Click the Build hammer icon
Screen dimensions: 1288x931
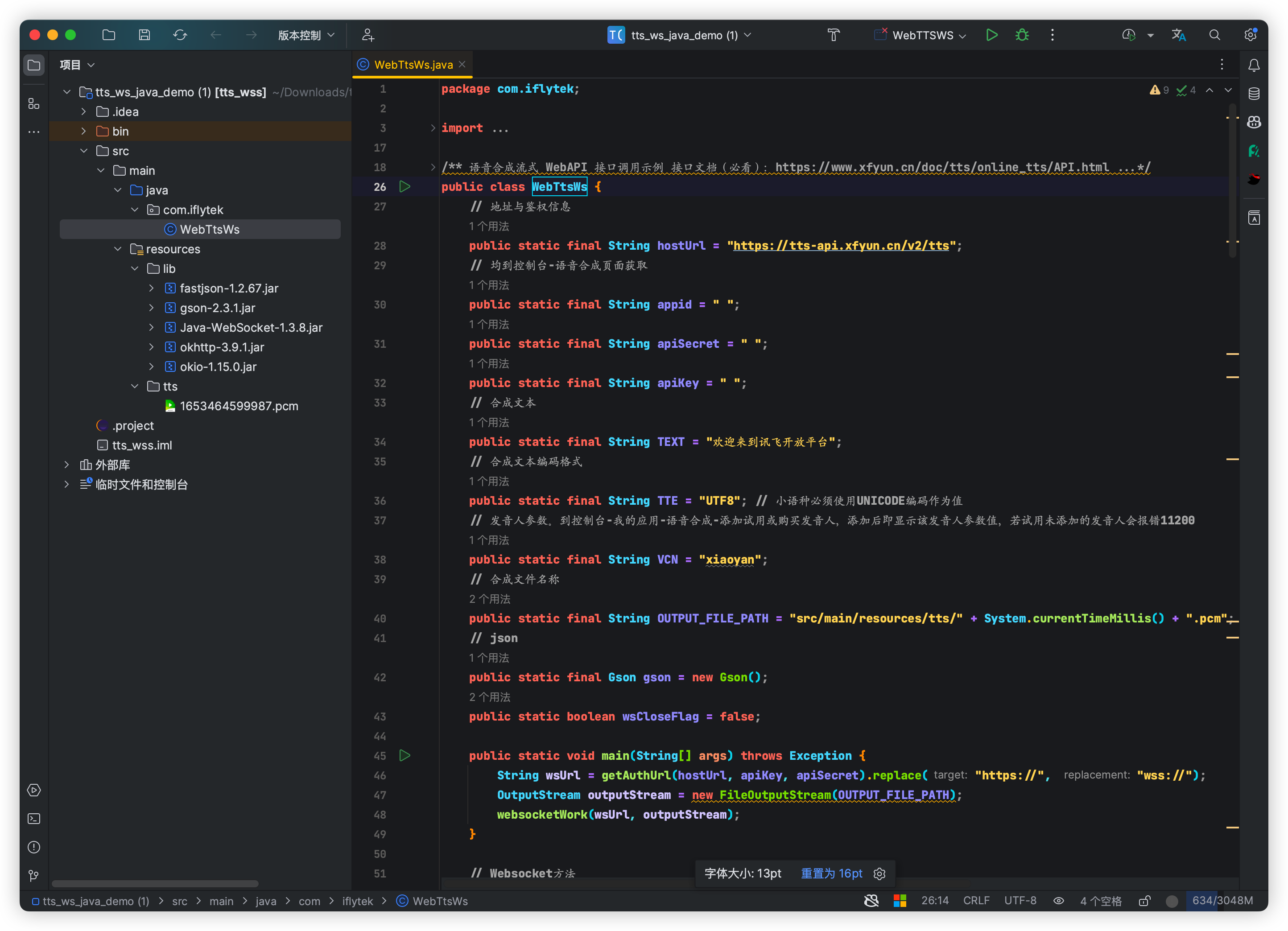pyautogui.click(x=833, y=35)
